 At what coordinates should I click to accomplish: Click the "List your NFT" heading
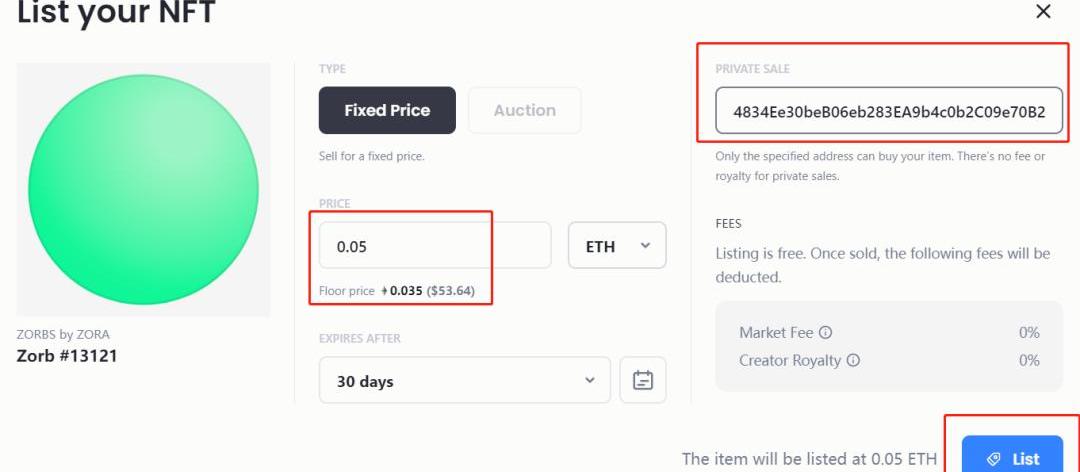point(116,13)
